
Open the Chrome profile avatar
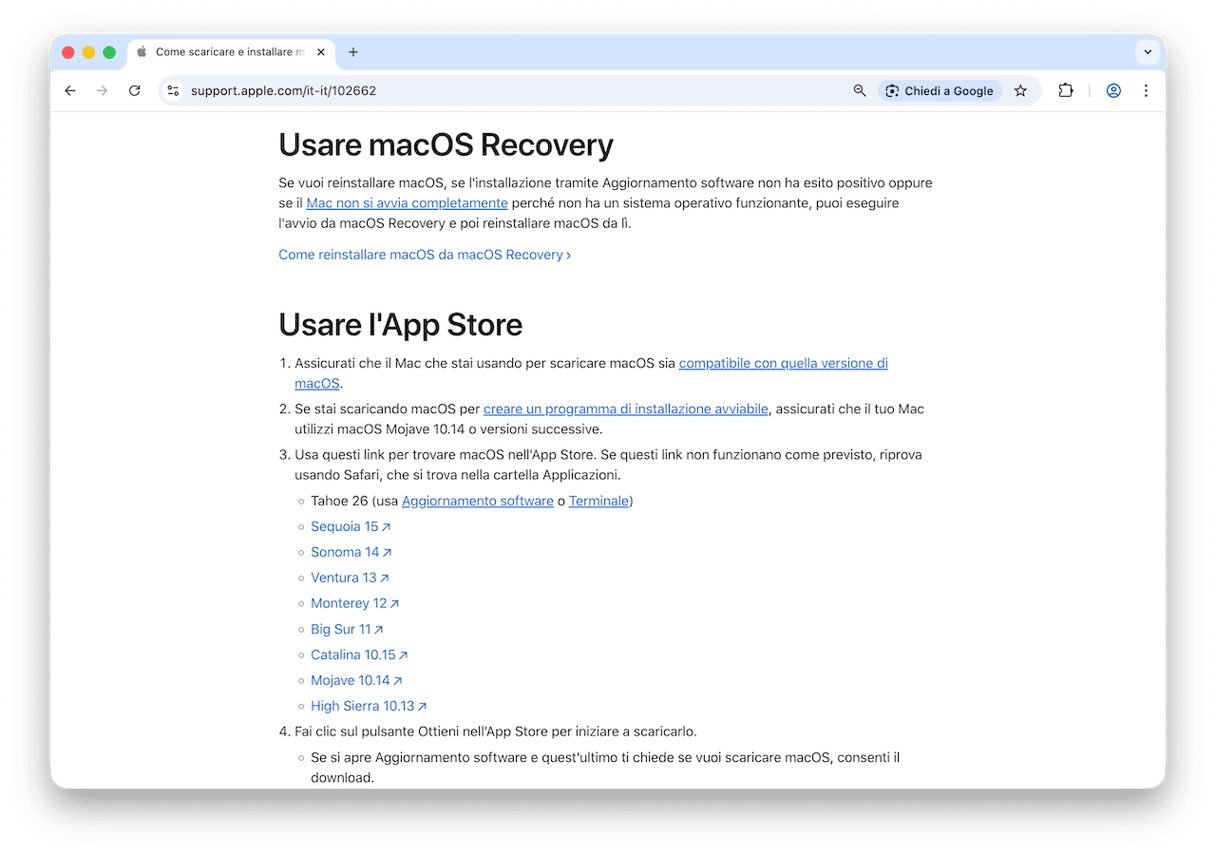[x=1113, y=91]
